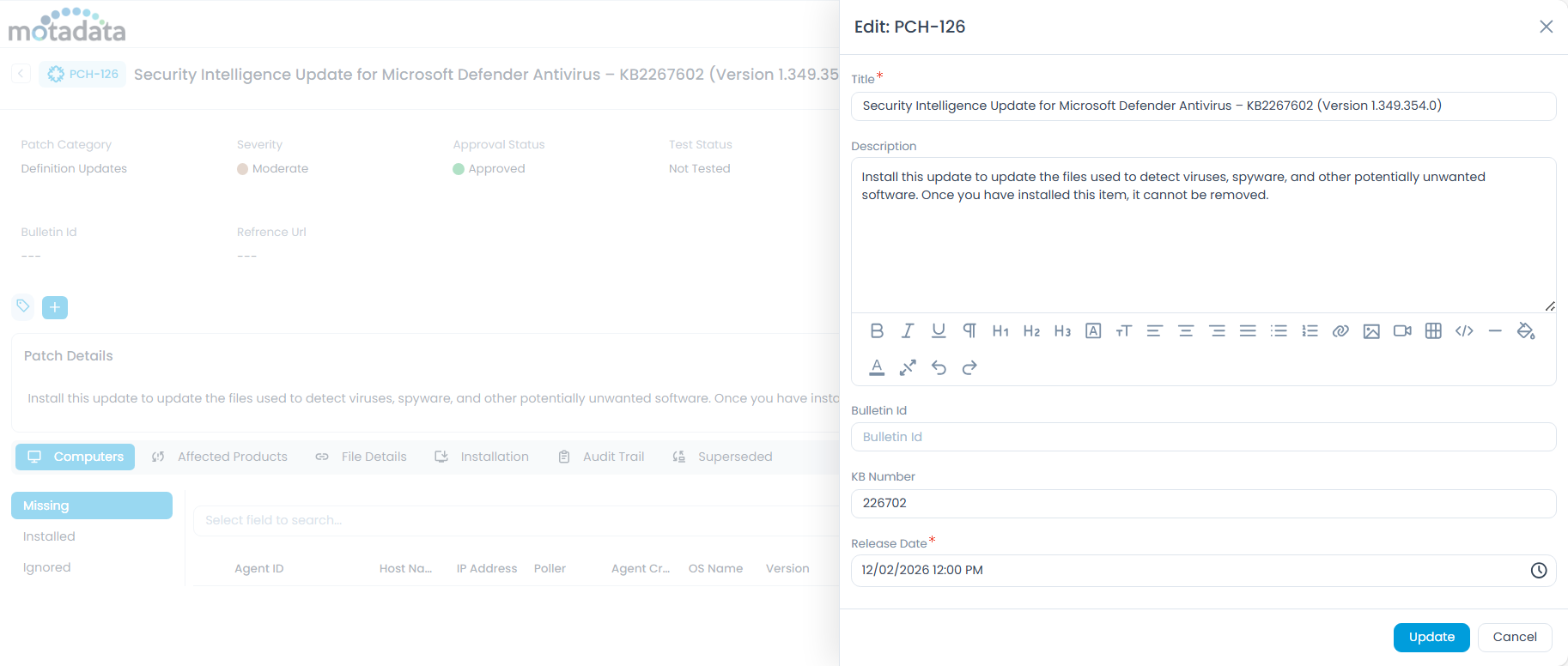The width and height of the screenshot is (1568, 666).
Task: Click the Host Name column header
Action: (x=405, y=568)
